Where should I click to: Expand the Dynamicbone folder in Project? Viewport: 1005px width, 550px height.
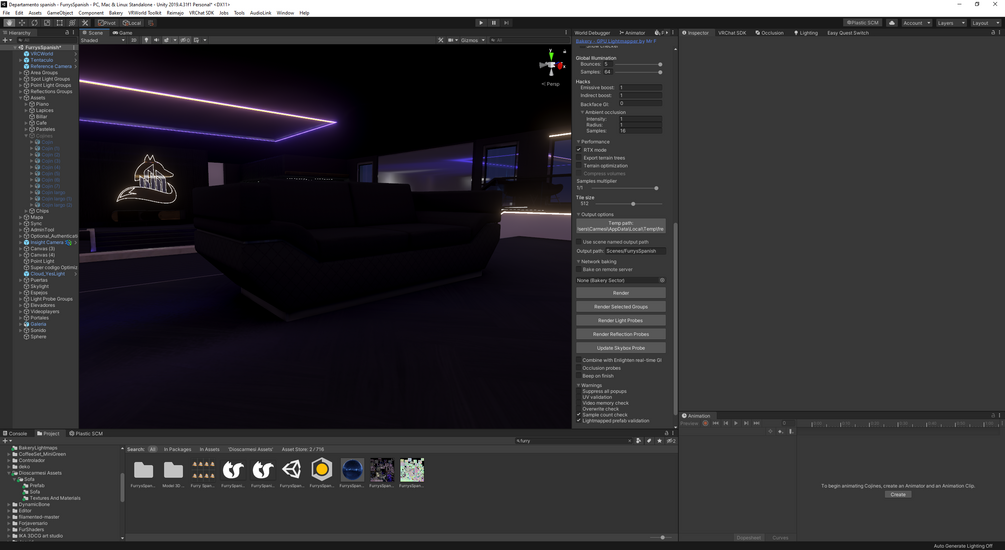9,504
